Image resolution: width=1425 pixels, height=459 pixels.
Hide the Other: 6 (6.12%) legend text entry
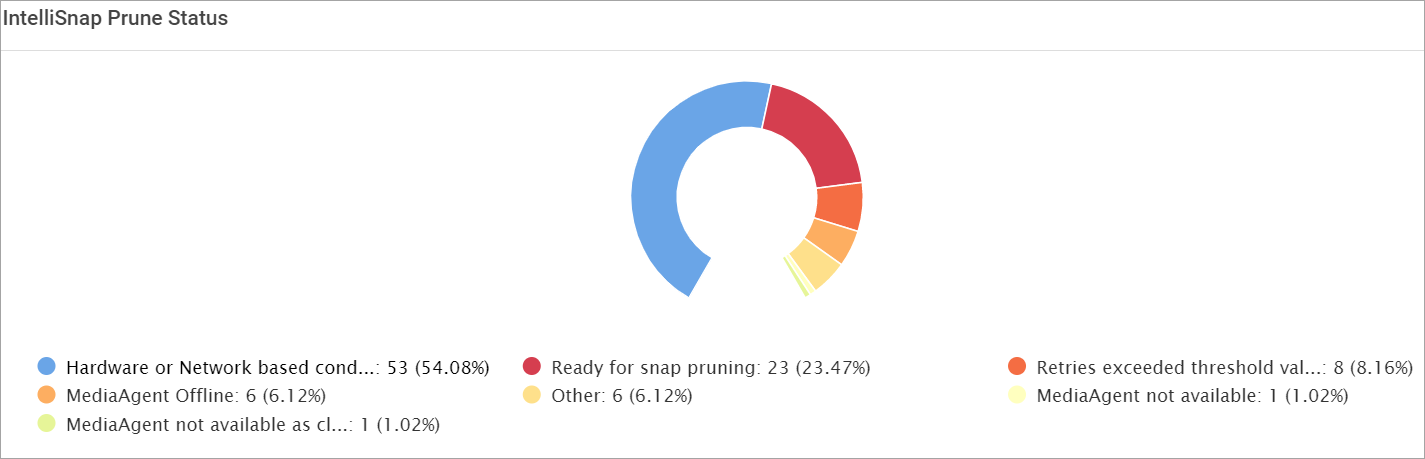tap(621, 396)
